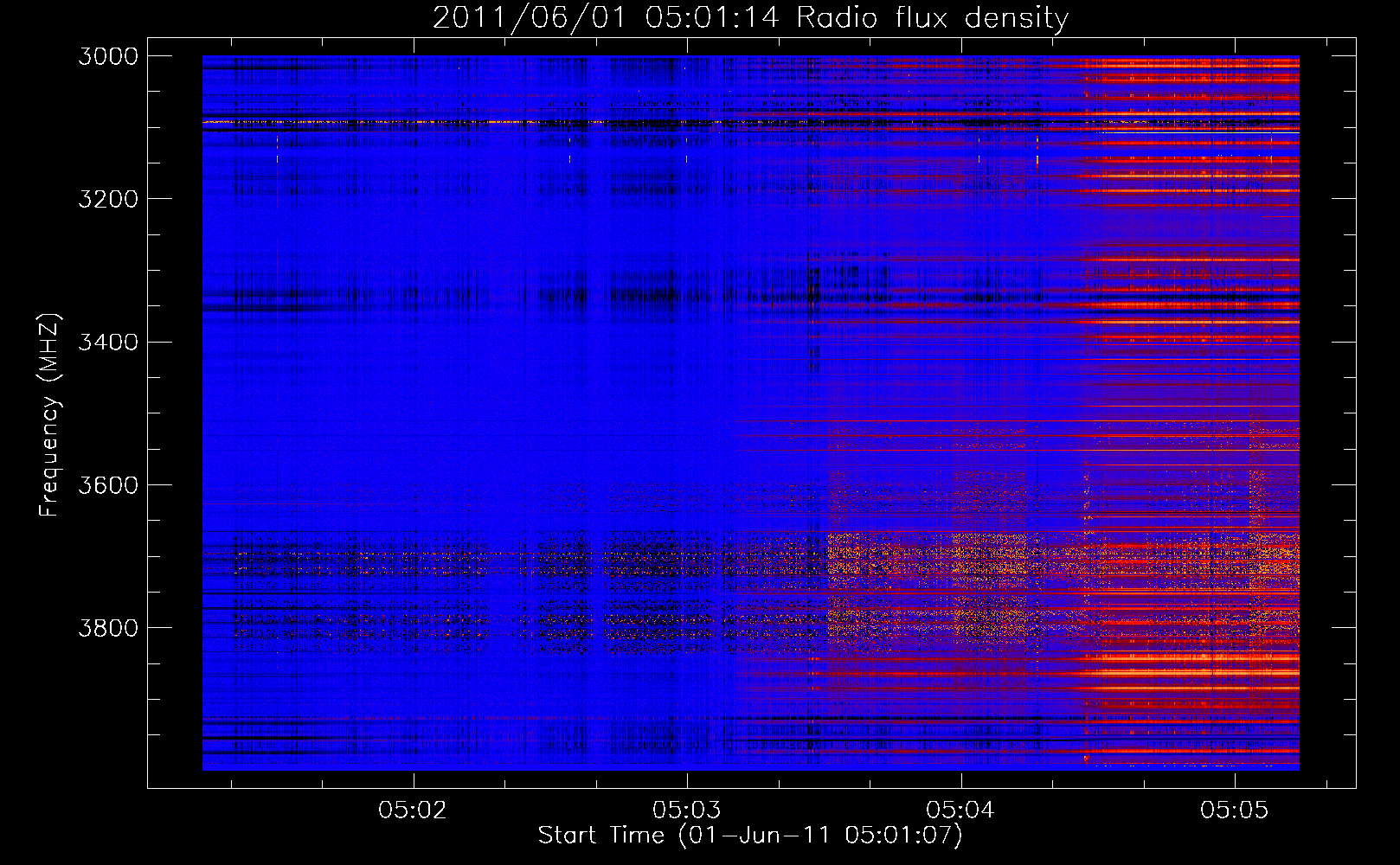
Task: Select the 3200 frequency tick label
Action: (x=108, y=199)
